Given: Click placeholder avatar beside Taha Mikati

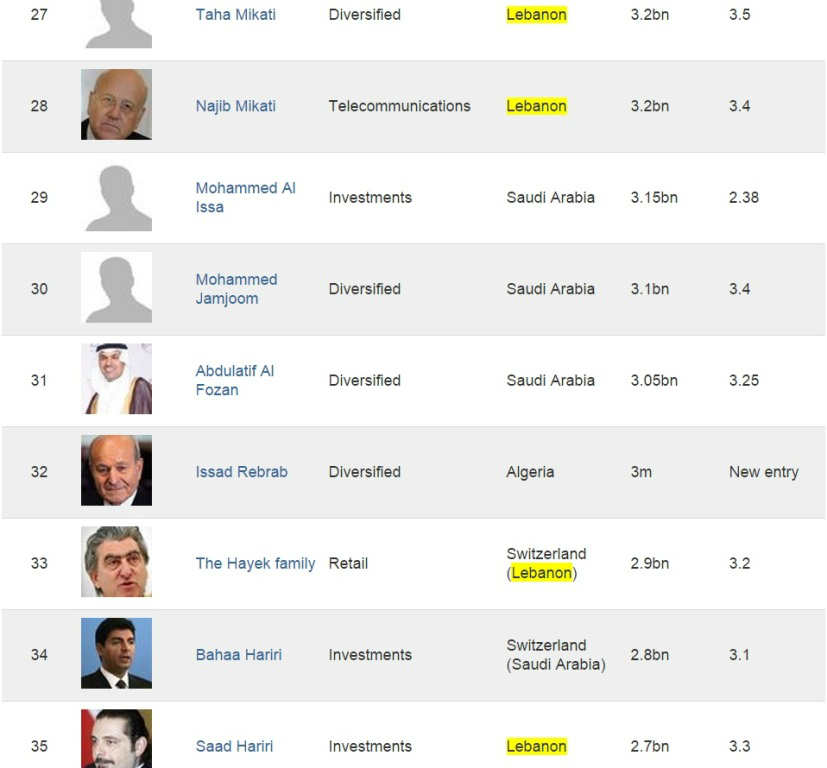Looking at the screenshot, I should (116, 22).
